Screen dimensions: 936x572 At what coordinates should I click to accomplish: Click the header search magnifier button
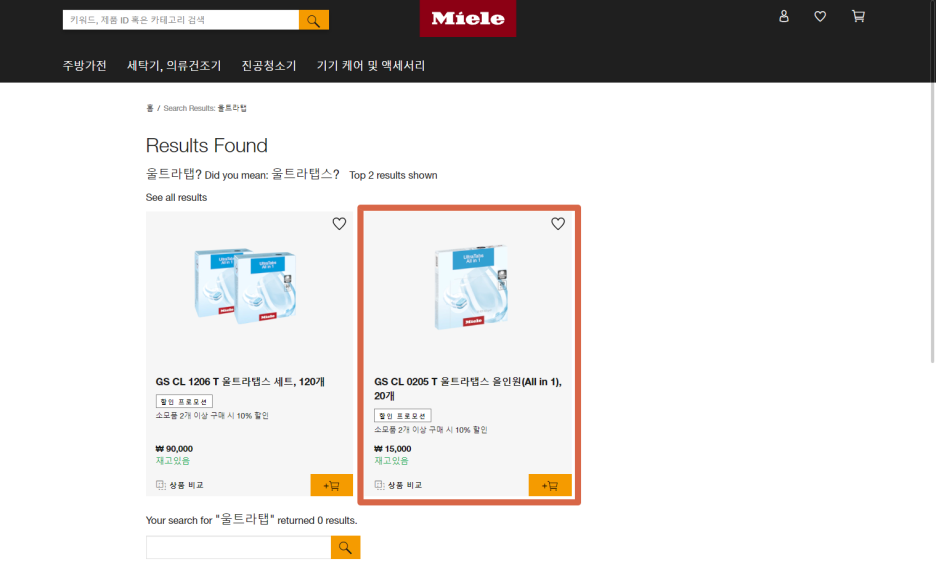coord(313,20)
